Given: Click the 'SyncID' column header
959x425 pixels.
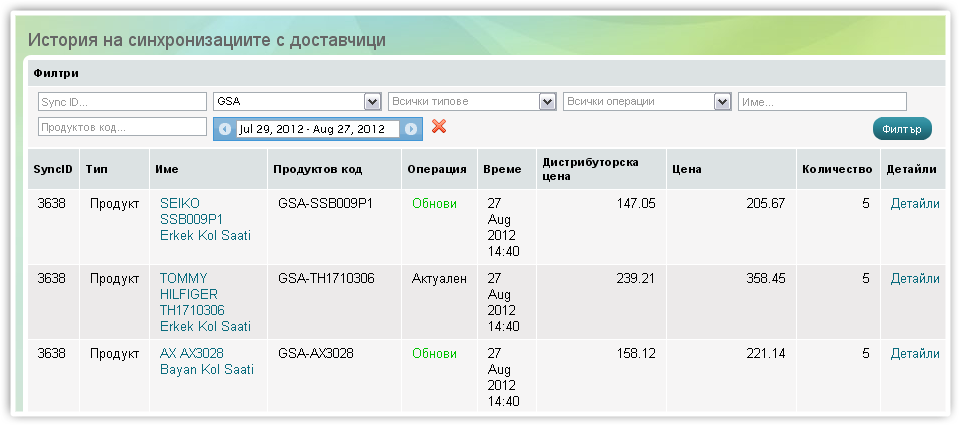Looking at the screenshot, I should 53,169.
